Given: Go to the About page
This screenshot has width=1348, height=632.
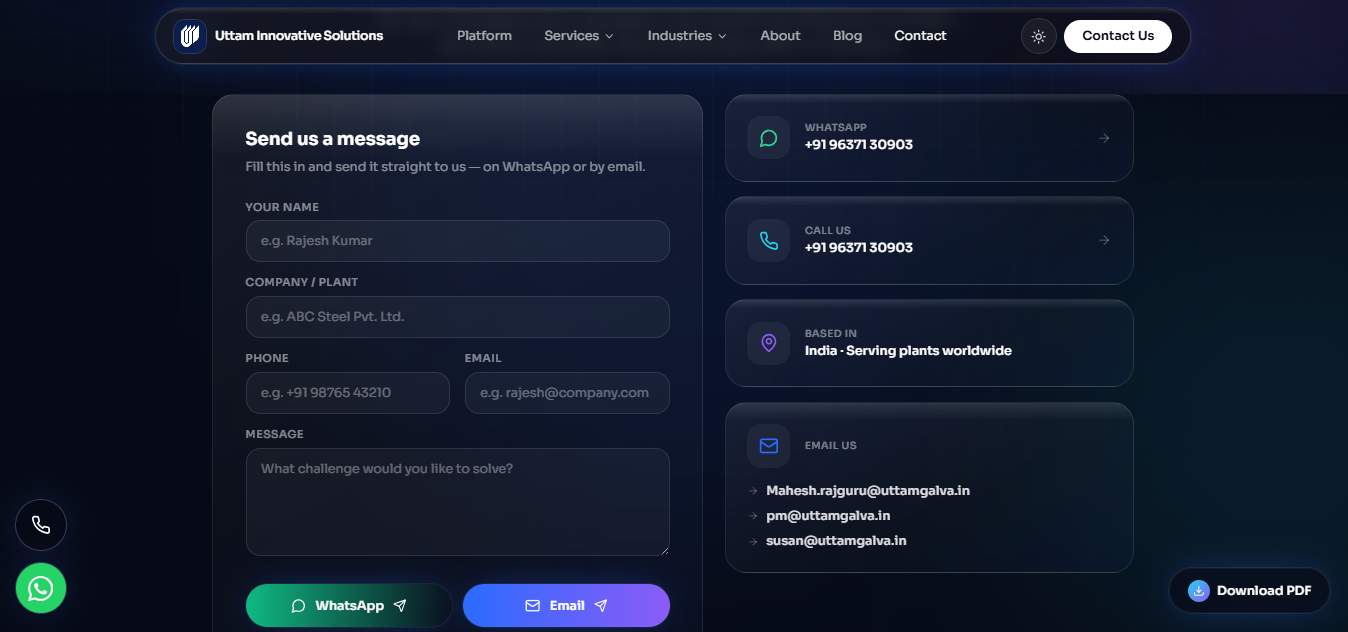Looking at the screenshot, I should click(x=780, y=36).
